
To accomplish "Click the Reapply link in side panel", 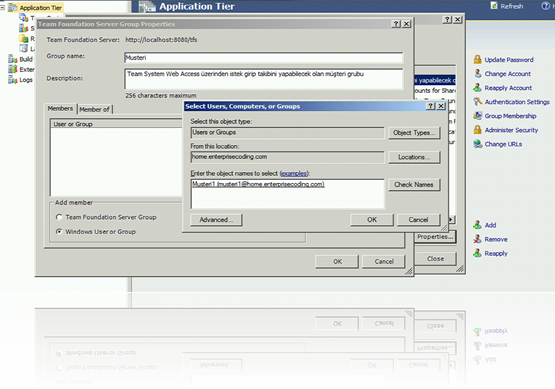I will pos(496,253).
